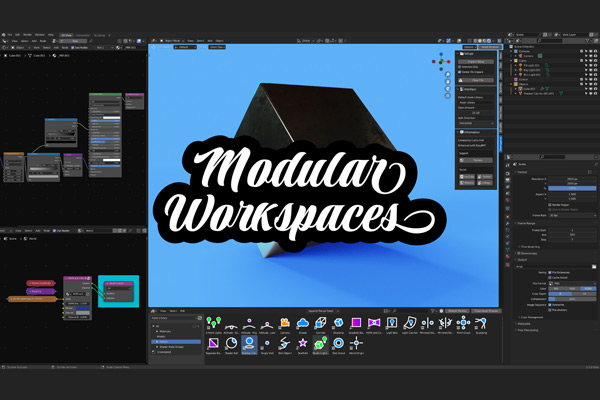Open the Split Direction Horizontal dropdown
The height and width of the screenshot is (400, 600).
[x=476, y=123]
